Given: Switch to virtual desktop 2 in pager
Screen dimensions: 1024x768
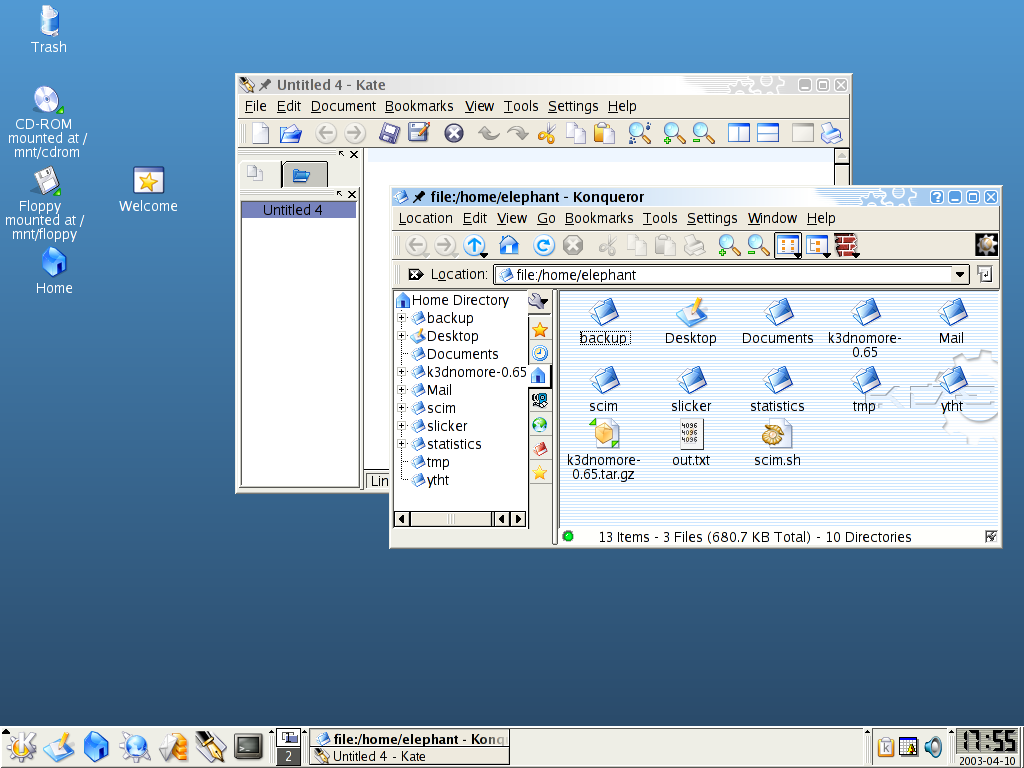Looking at the screenshot, I should (289, 756).
